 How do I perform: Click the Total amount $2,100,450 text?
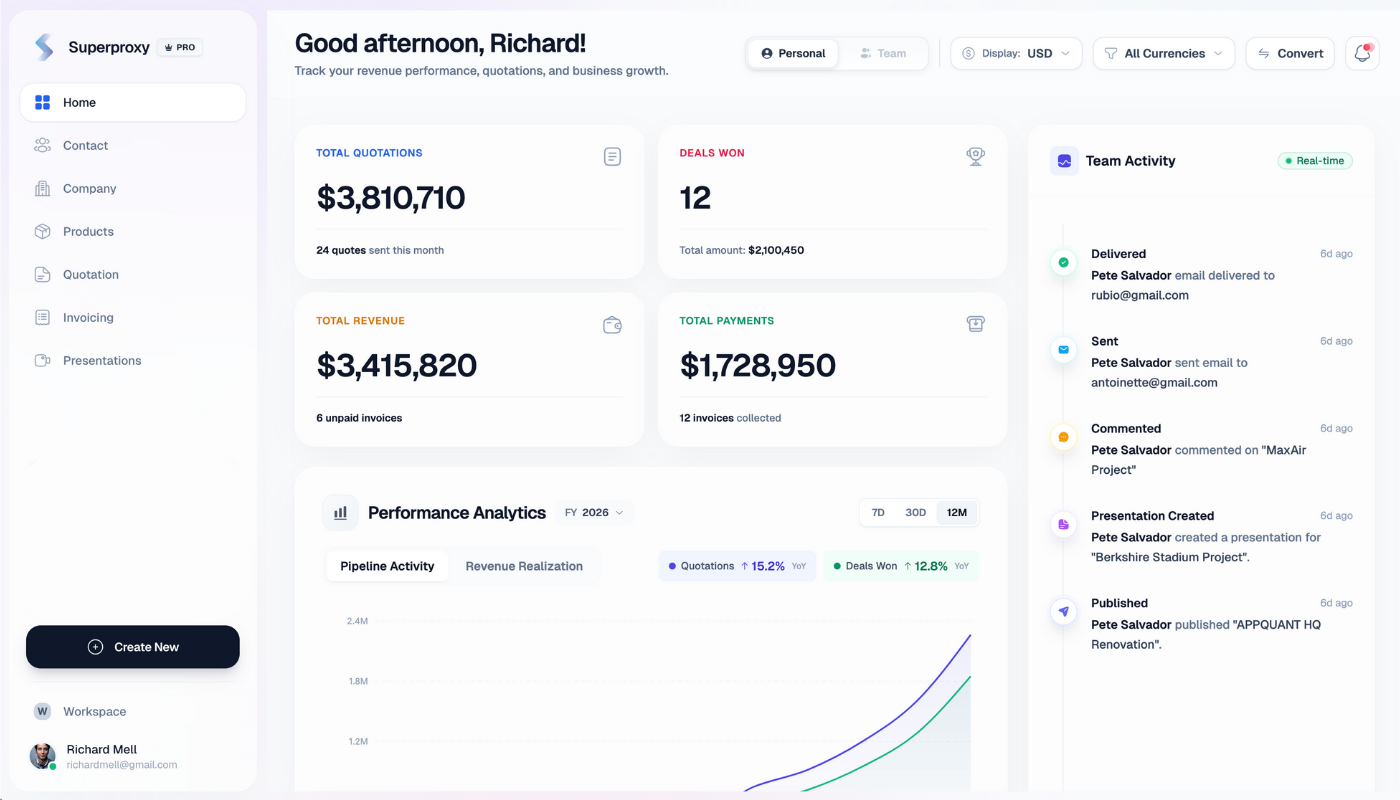click(x=742, y=250)
